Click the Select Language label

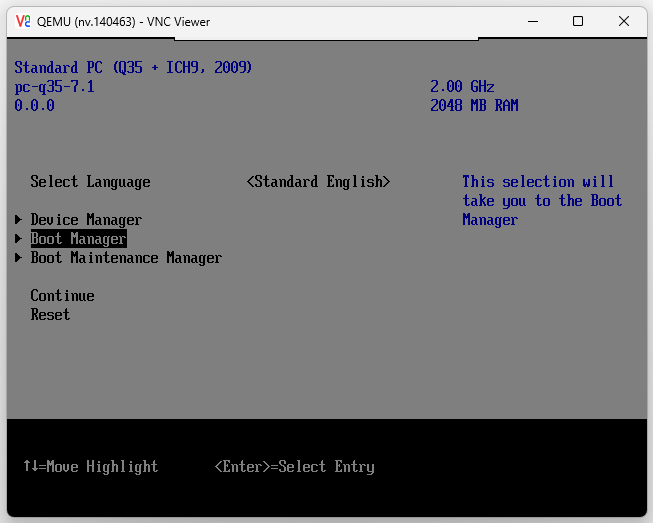coord(90,182)
